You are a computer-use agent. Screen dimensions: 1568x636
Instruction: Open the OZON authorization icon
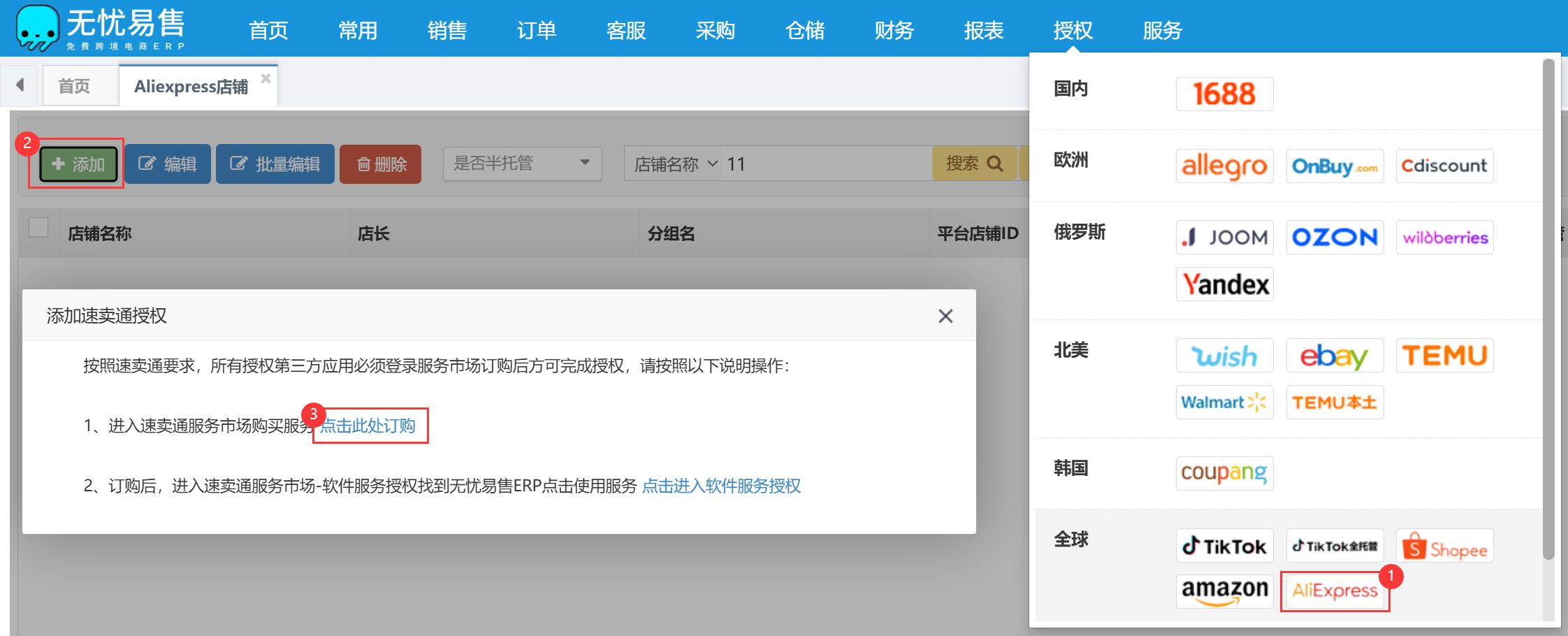(1335, 238)
